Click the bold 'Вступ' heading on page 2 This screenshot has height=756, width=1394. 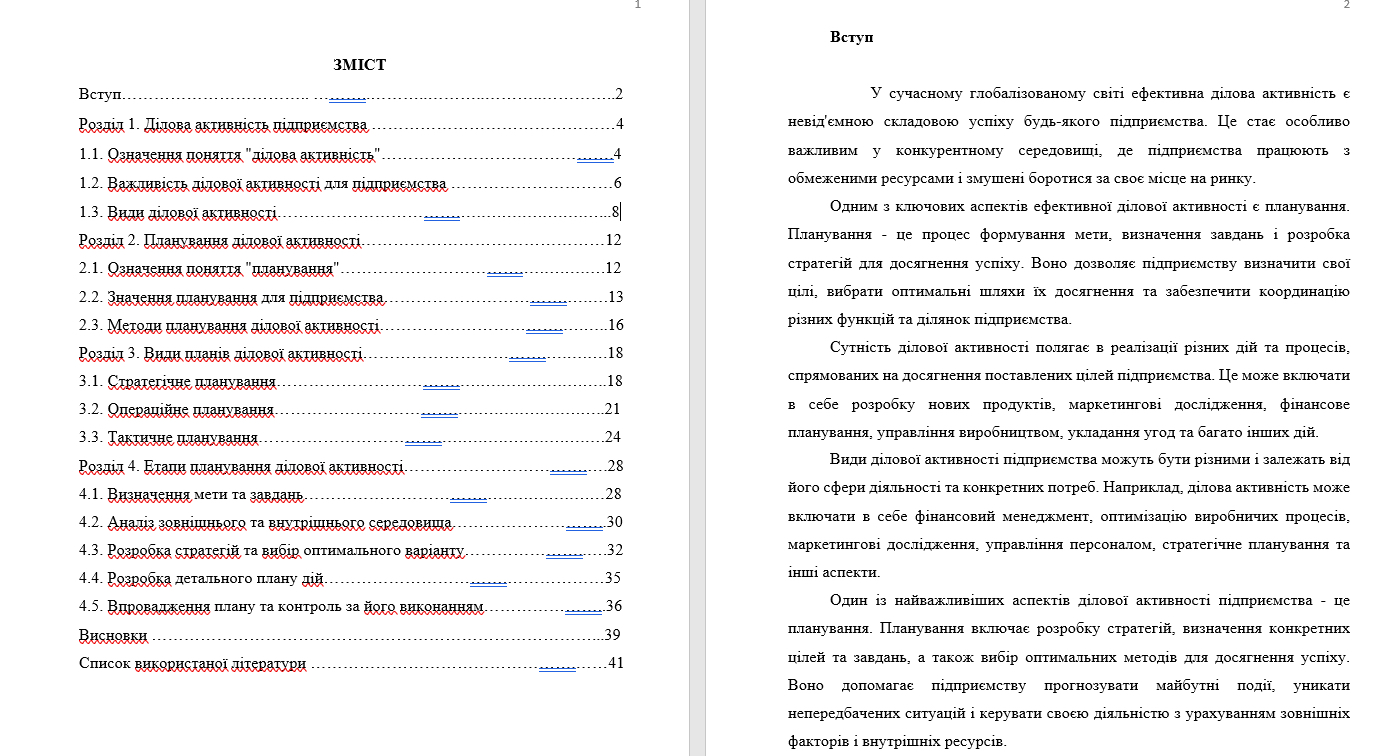(851, 37)
